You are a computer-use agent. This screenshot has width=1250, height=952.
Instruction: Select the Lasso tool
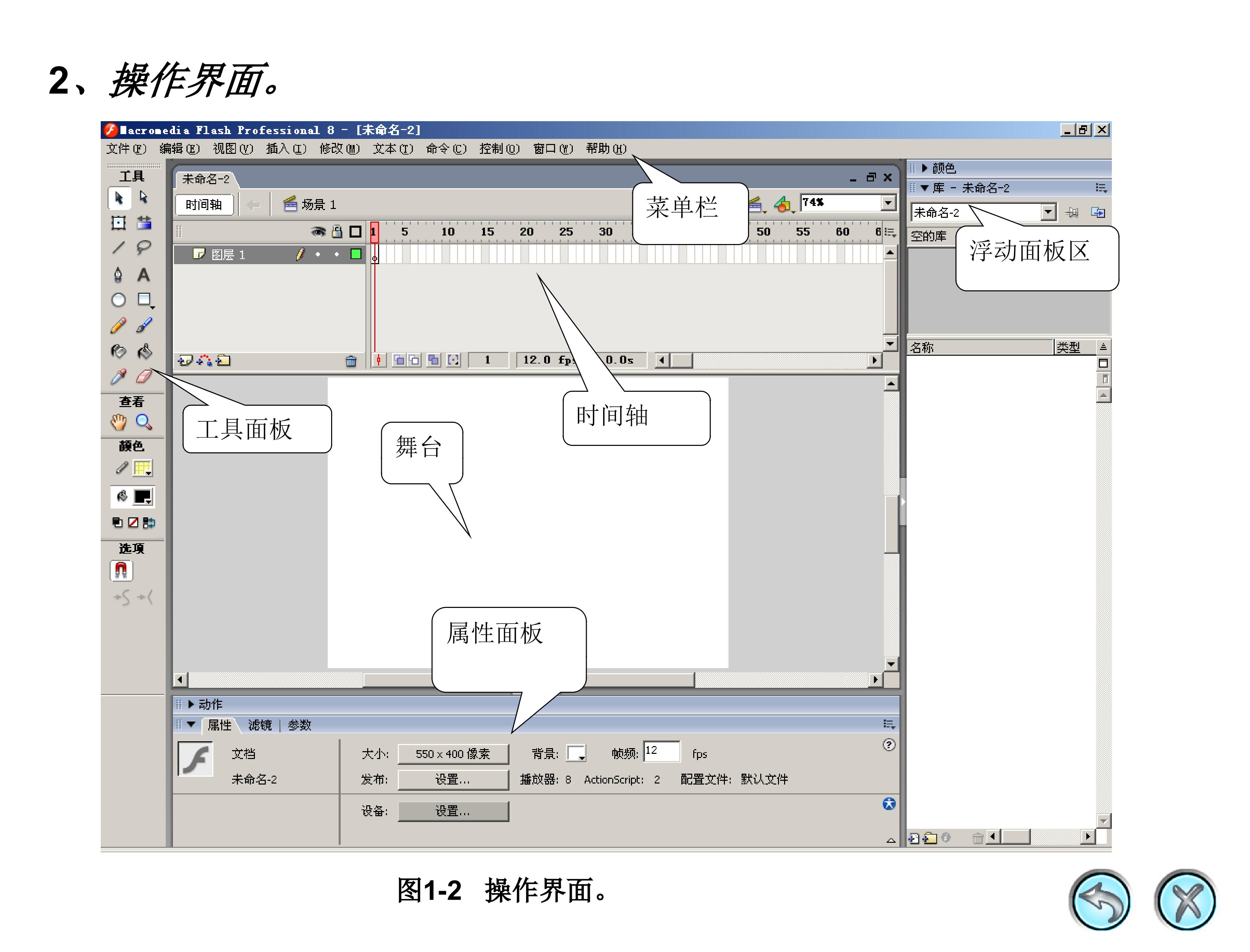(144, 247)
